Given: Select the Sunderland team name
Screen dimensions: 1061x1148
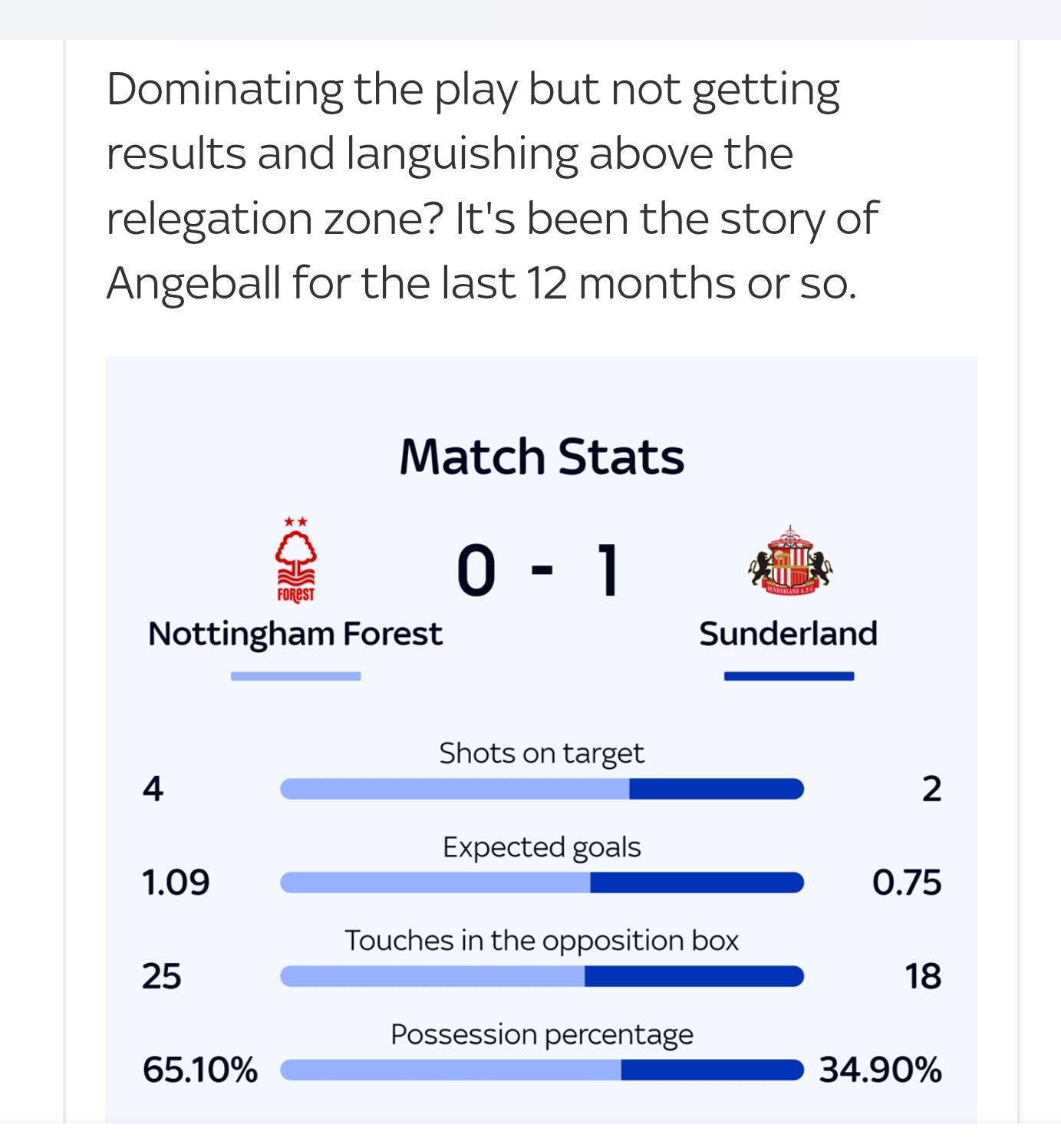Looking at the screenshot, I should point(788,634).
